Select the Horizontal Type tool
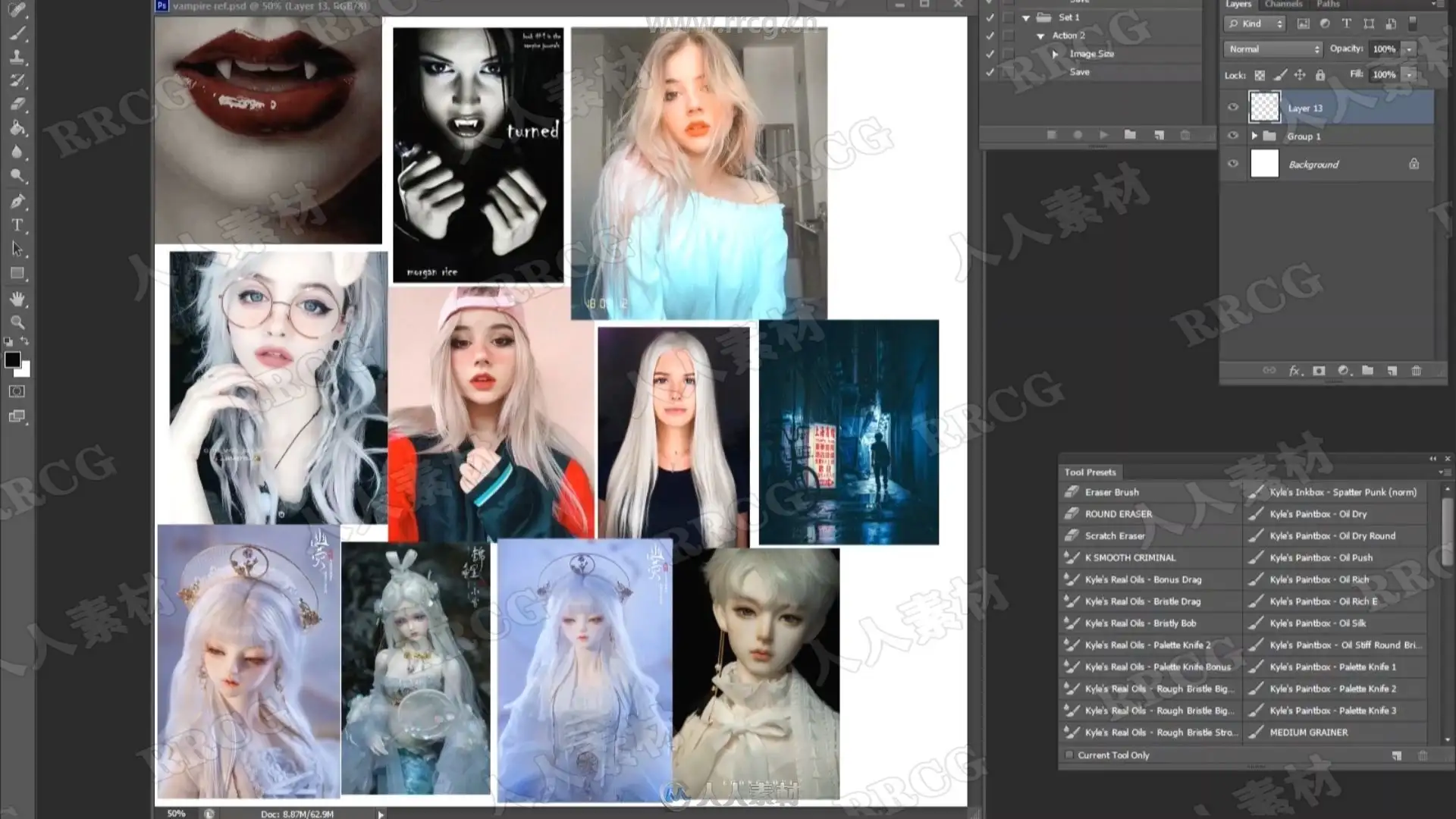This screenshot has height=819, width=1456. (17, 225)
